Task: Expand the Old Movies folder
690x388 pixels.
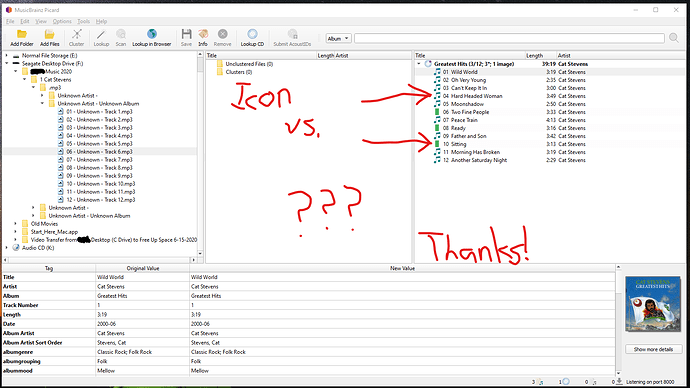Action: pos(15,224)
